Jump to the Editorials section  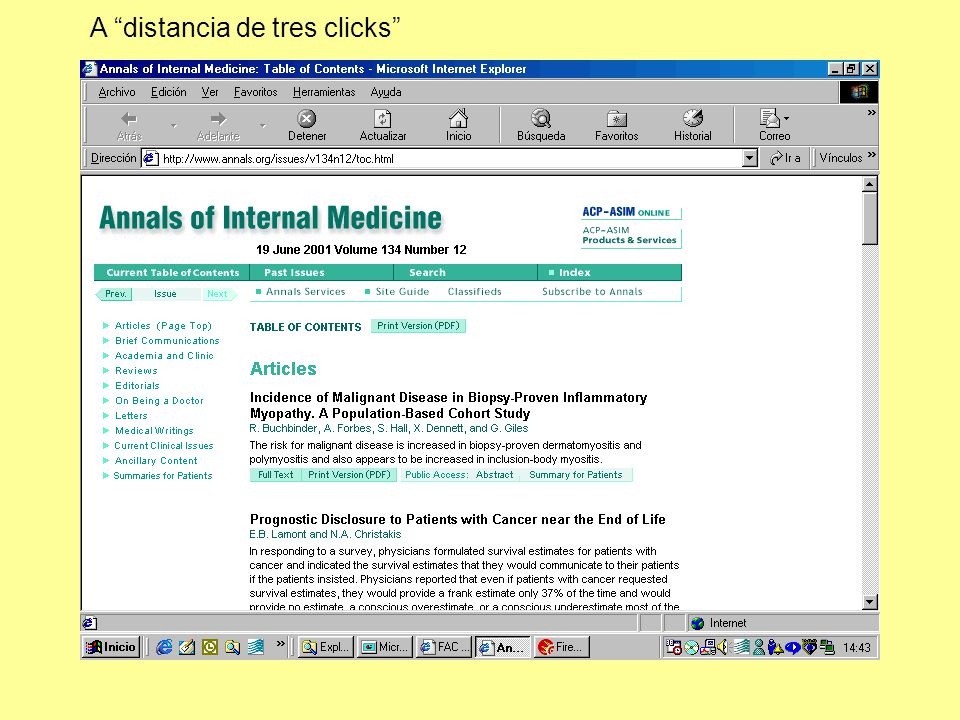tap(137, 386)
